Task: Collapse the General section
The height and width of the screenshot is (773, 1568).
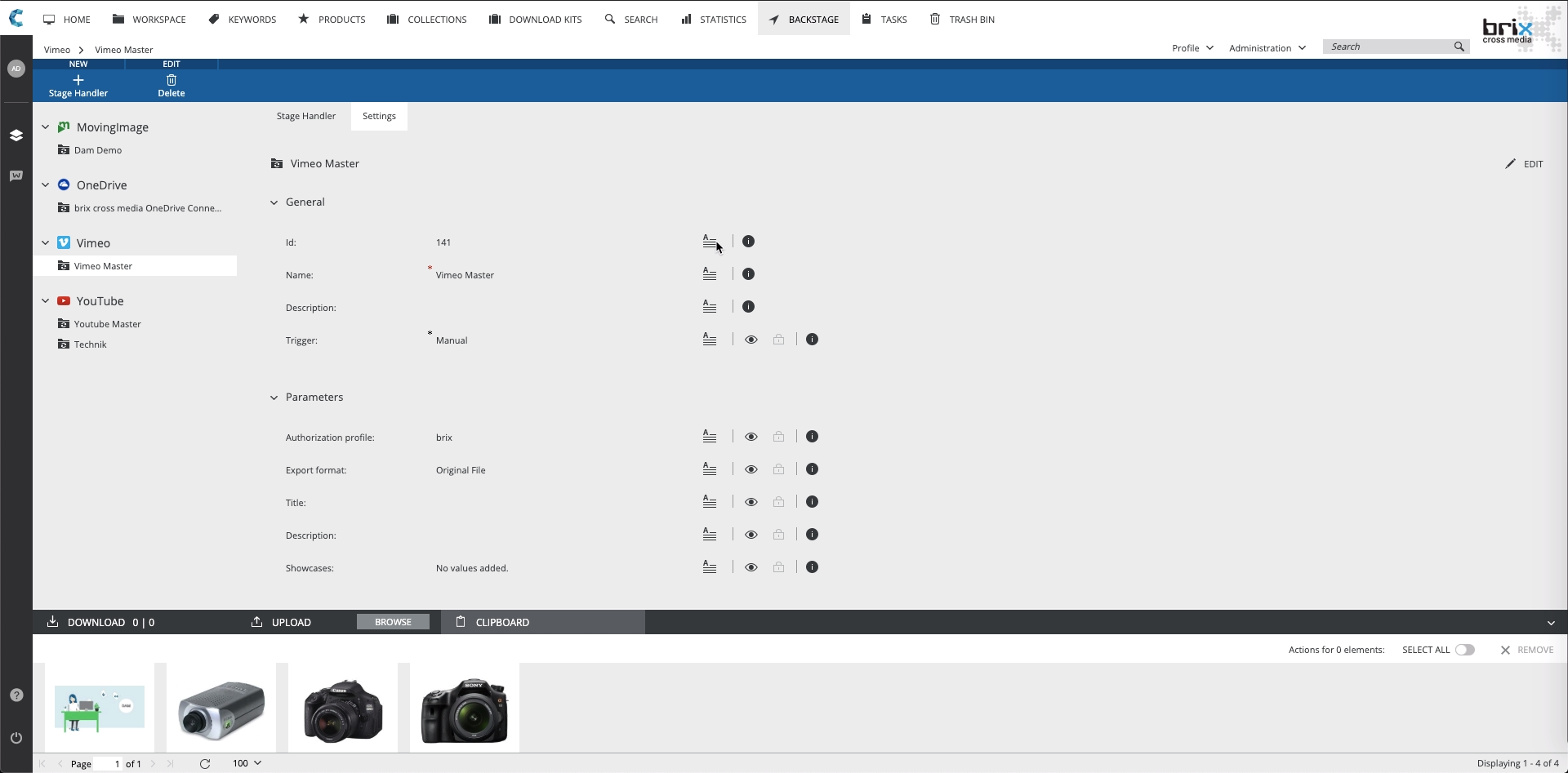Action: (x=274, y=202)
